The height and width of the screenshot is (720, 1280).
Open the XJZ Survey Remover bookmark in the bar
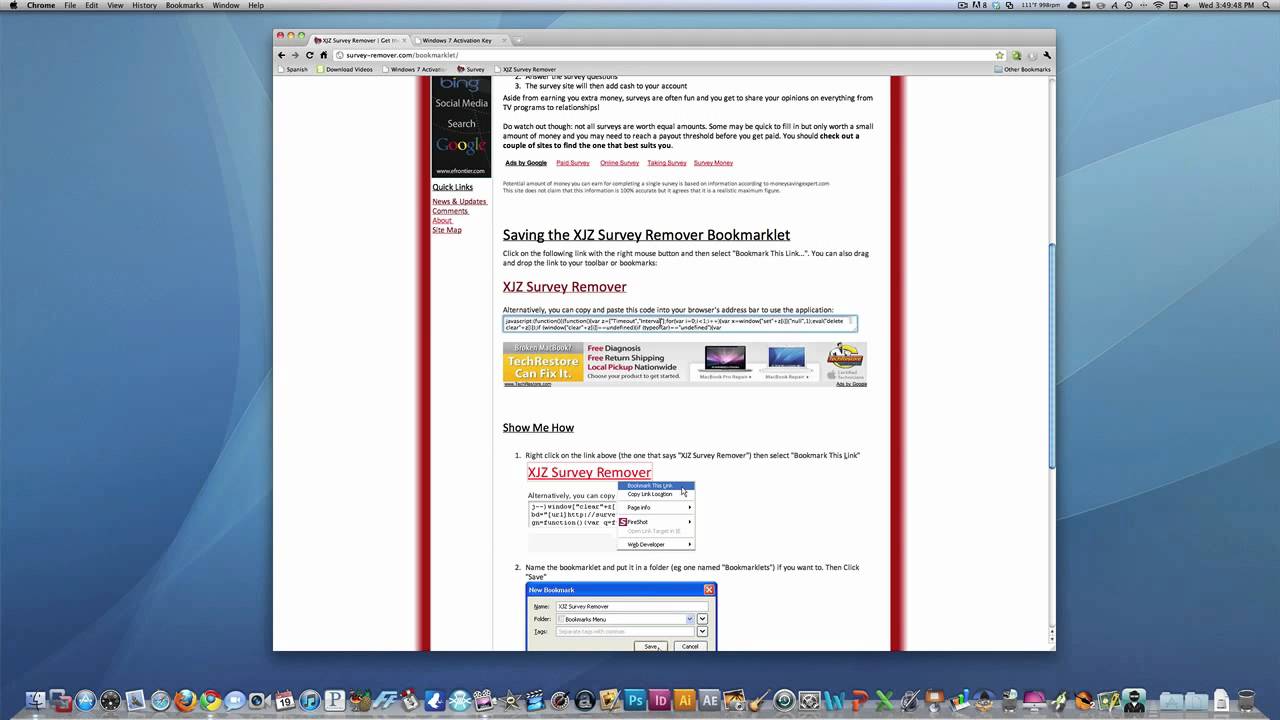pos(524,69)
